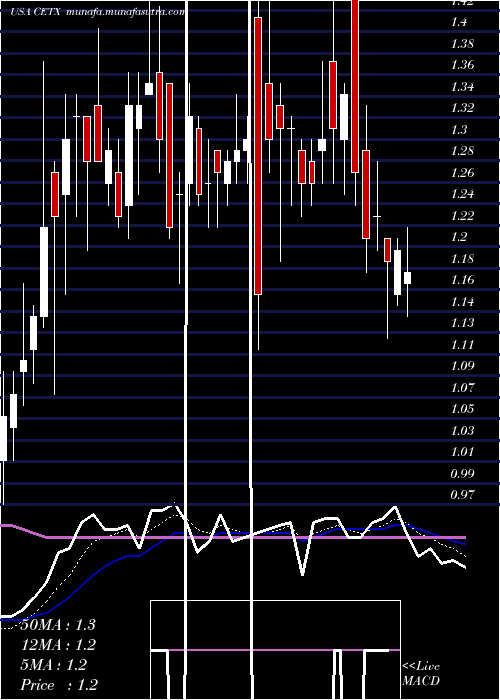Click the 1.03 price axis label
Viewport: 500px width, 700px height.
click(x=462, y=430)
